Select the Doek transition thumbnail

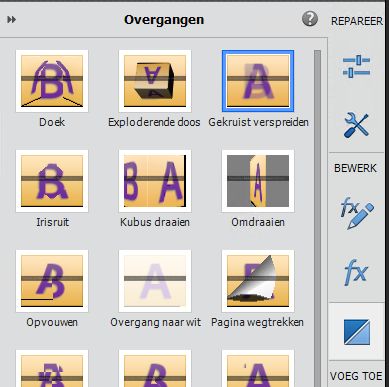click(x=52, y=81)
